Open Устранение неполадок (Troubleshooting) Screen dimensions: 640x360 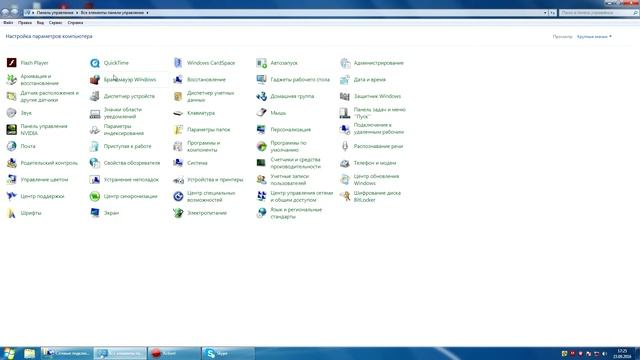124,180
